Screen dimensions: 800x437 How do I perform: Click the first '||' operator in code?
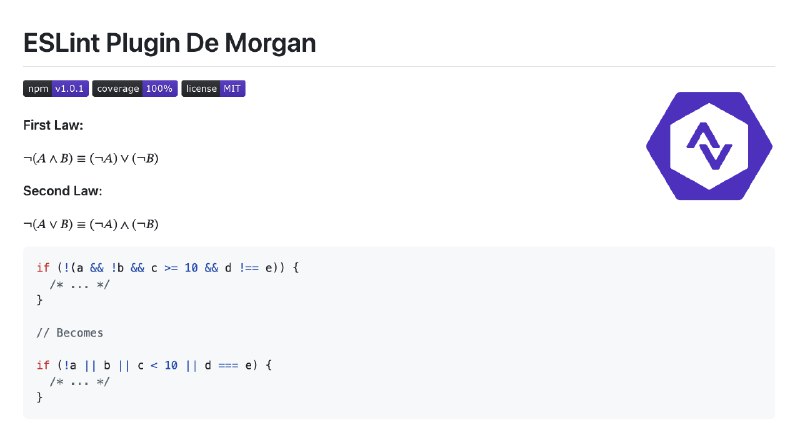[x=90, y=365]
